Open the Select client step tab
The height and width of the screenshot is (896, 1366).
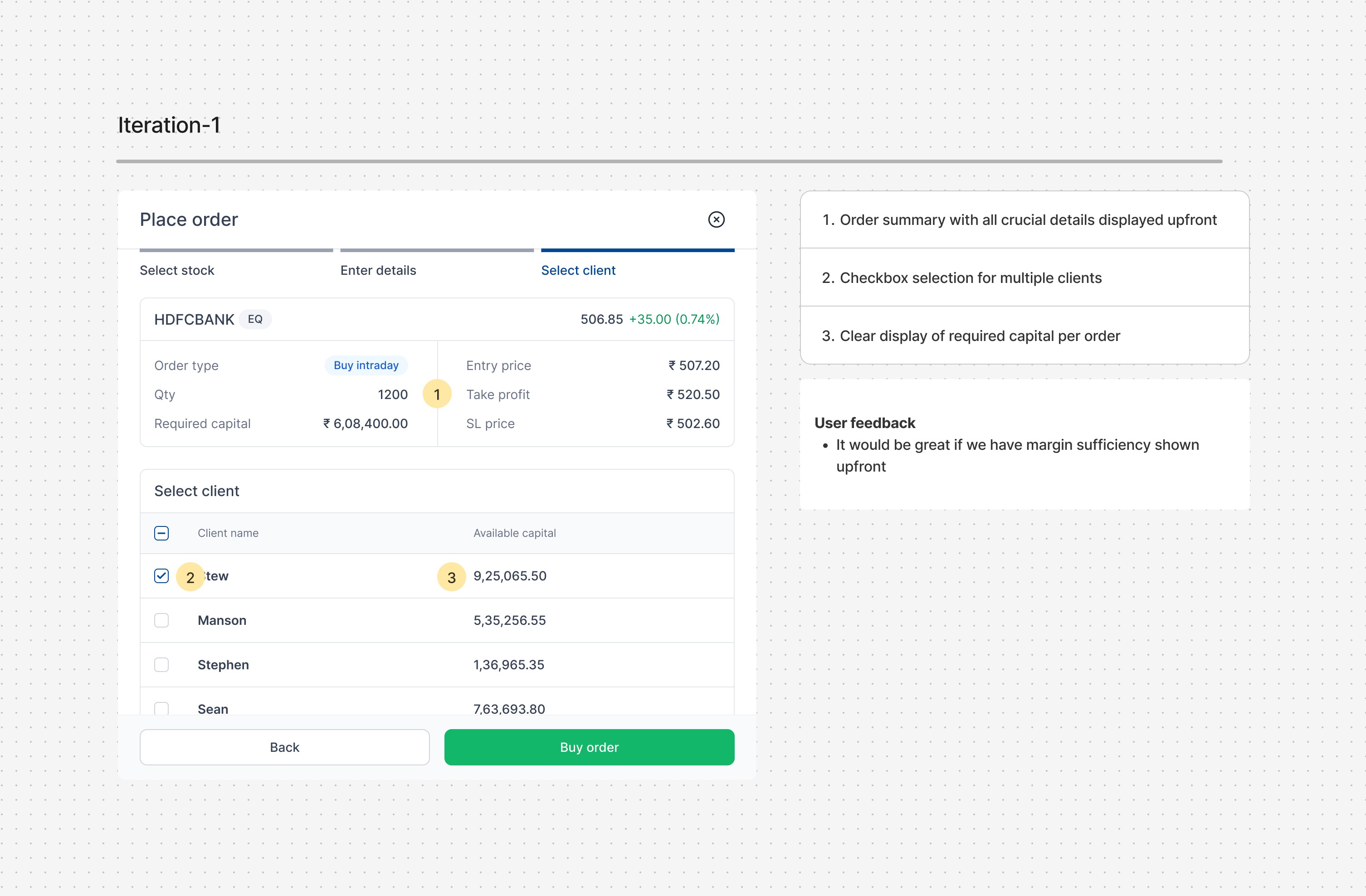(x=578, y=270)
